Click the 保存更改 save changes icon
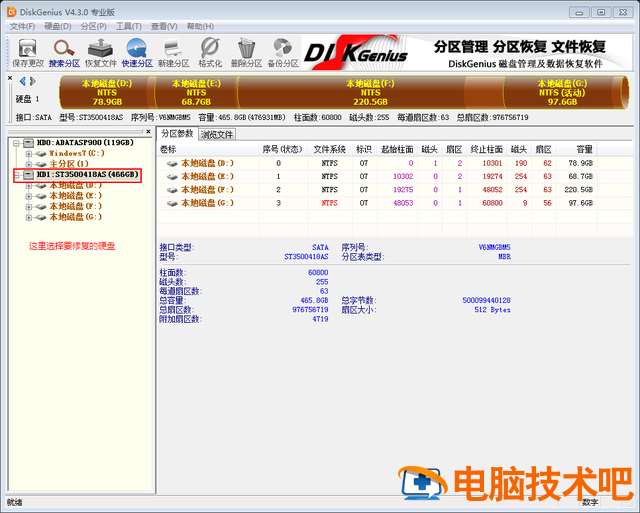The height and width of the screenshot is (513, 640). tap(28, 53)
